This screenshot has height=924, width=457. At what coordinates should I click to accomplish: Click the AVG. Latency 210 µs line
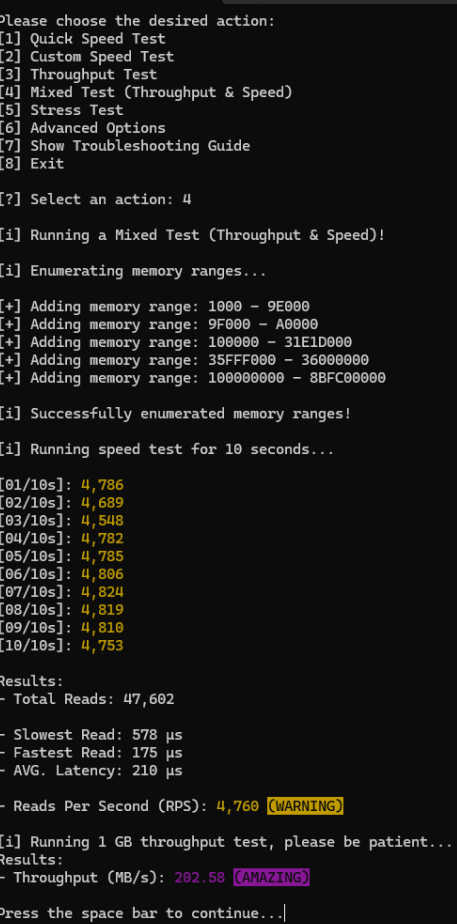pos(91,770)
